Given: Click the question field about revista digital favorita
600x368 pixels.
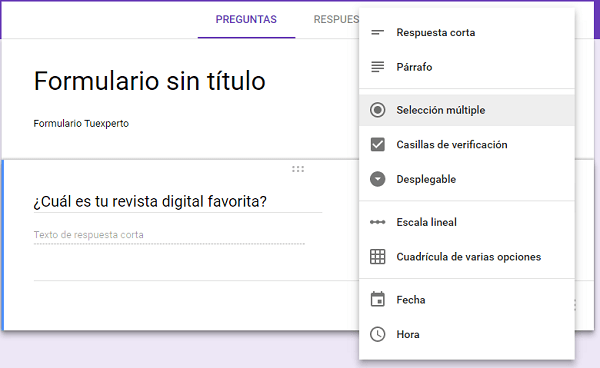Looking at the screenshot, I should click(x=178, y=202).
